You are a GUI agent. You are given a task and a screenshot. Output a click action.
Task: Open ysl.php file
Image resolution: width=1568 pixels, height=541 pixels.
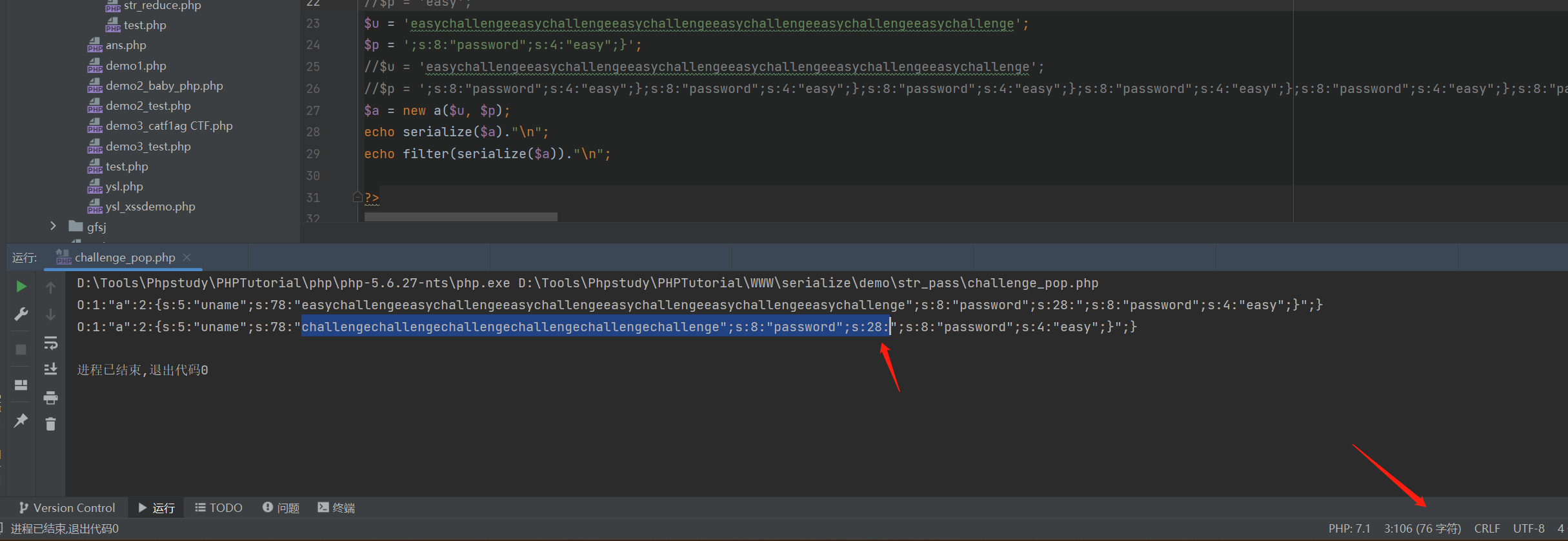pyautogui.click(x=124, y=187)
